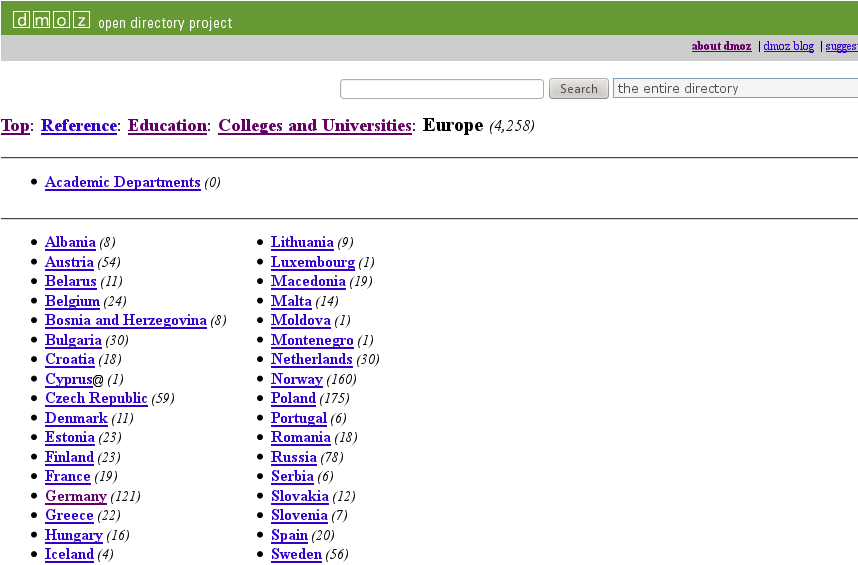The height and width of the screenshot is (565, 858).
Task: Browse the Poland universities listing
Action: (x=293, y=399)
